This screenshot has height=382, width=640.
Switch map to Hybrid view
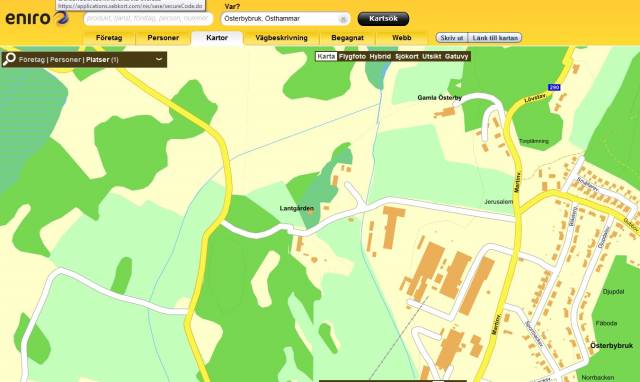coord(380,56)
